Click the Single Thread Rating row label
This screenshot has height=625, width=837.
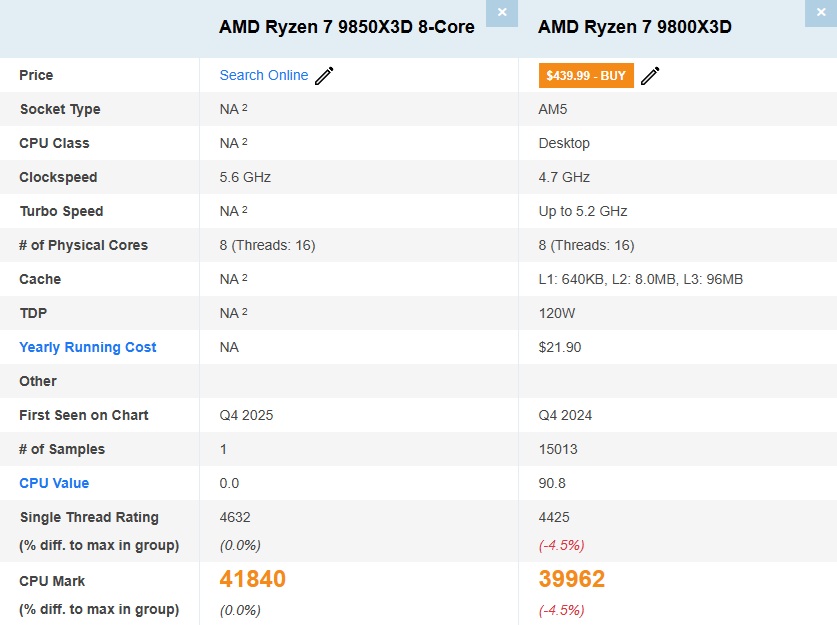tap(88, 517)
